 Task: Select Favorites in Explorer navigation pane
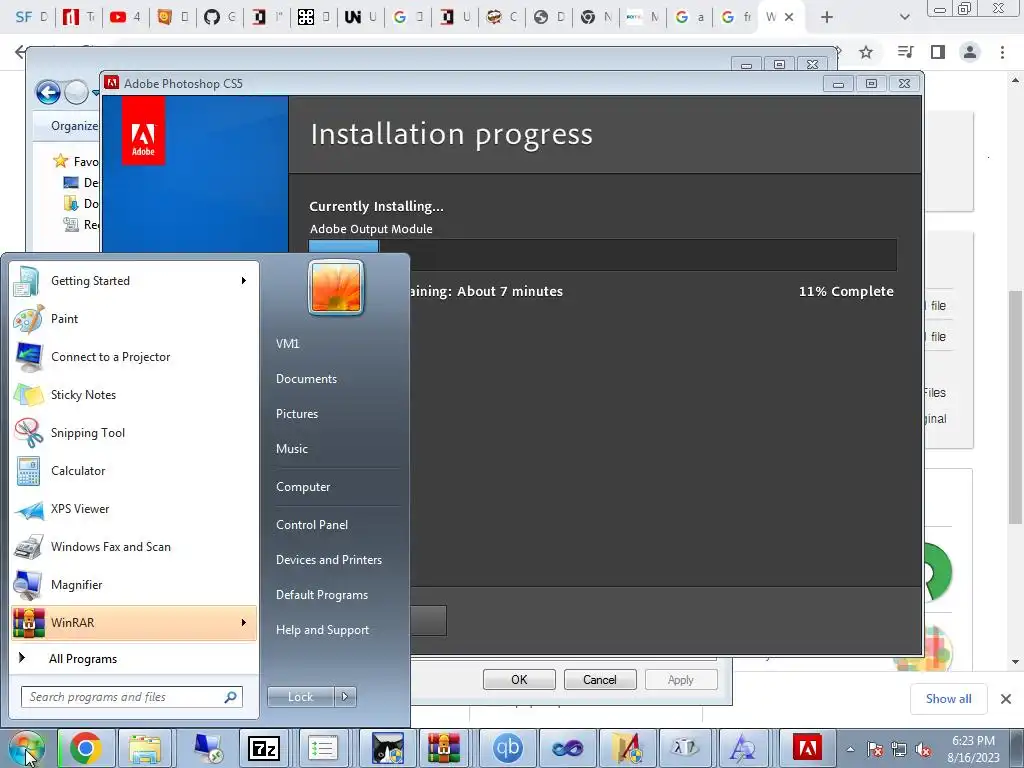tap(76, 161)
